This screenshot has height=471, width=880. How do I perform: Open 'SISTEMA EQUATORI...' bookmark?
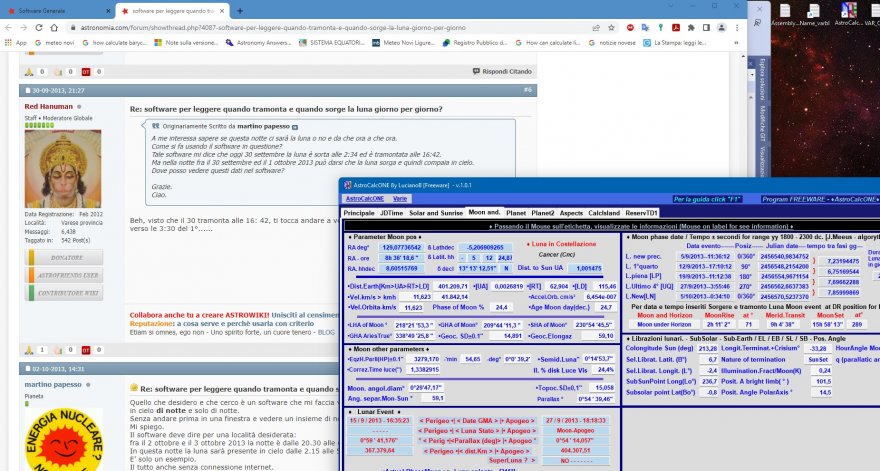coord(332,43)
